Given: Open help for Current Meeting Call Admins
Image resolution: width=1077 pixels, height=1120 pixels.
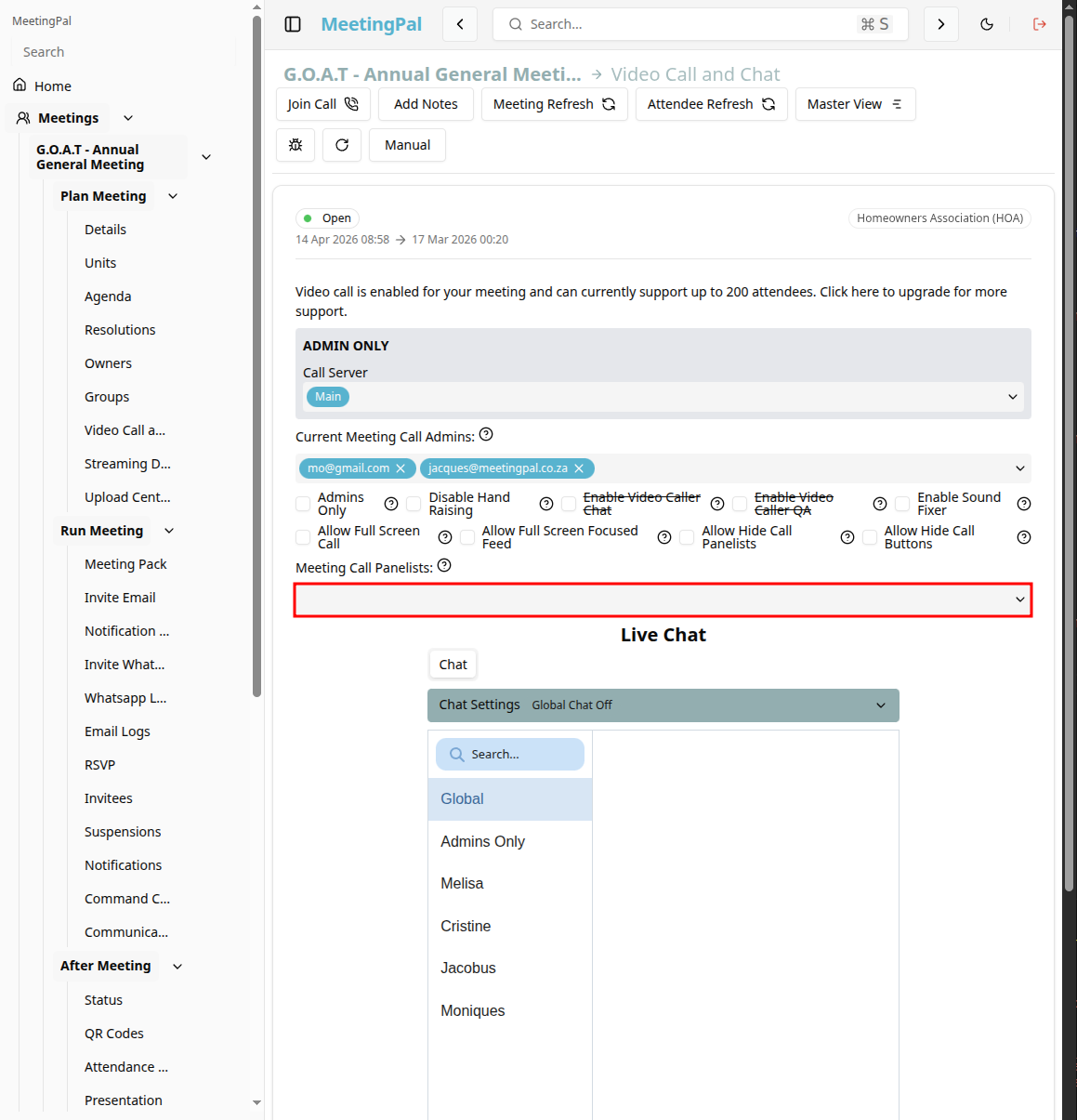Looking at the screenshot, I should point(486,435).
